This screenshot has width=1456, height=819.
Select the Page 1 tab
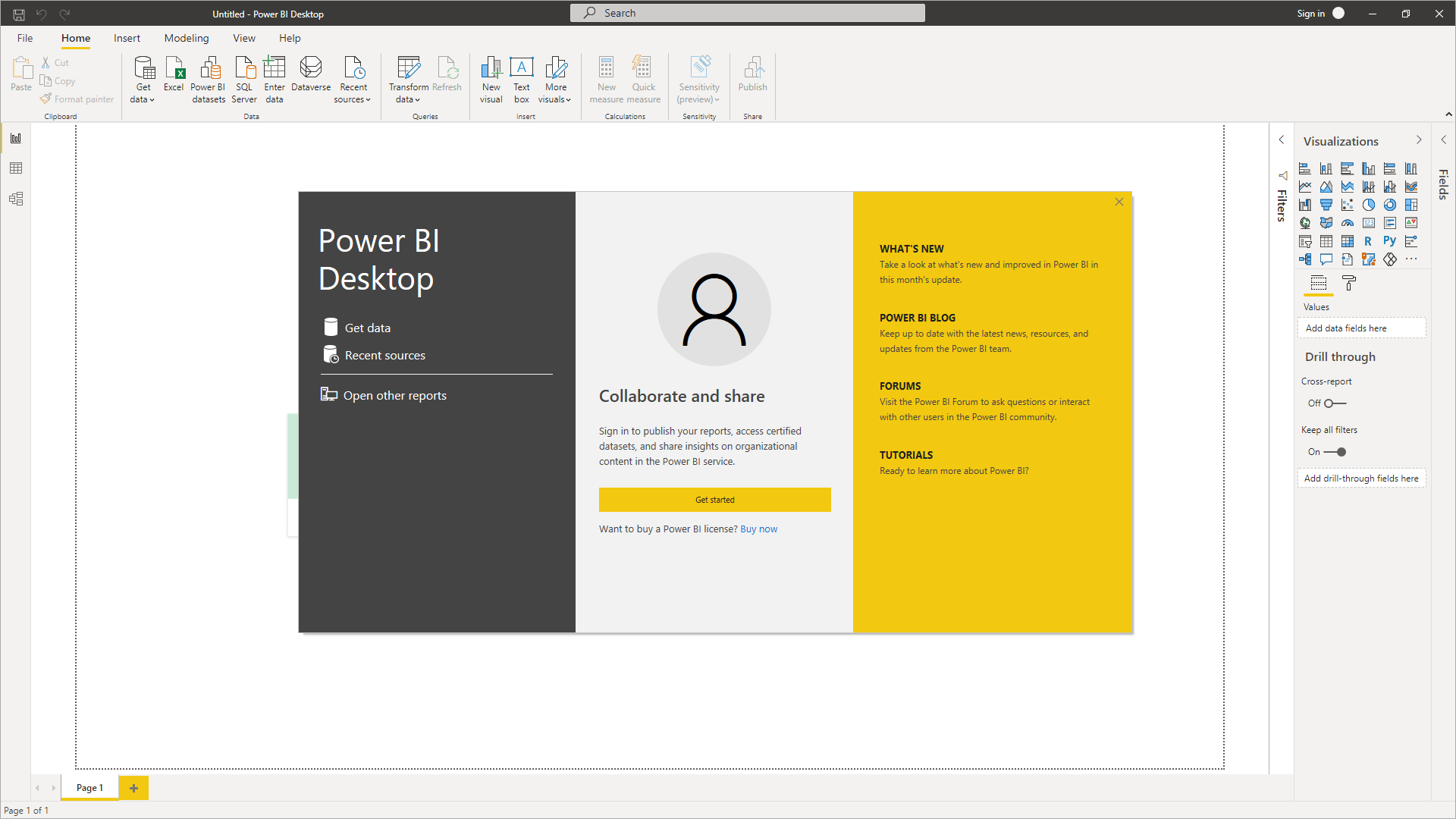click(89, 788)
